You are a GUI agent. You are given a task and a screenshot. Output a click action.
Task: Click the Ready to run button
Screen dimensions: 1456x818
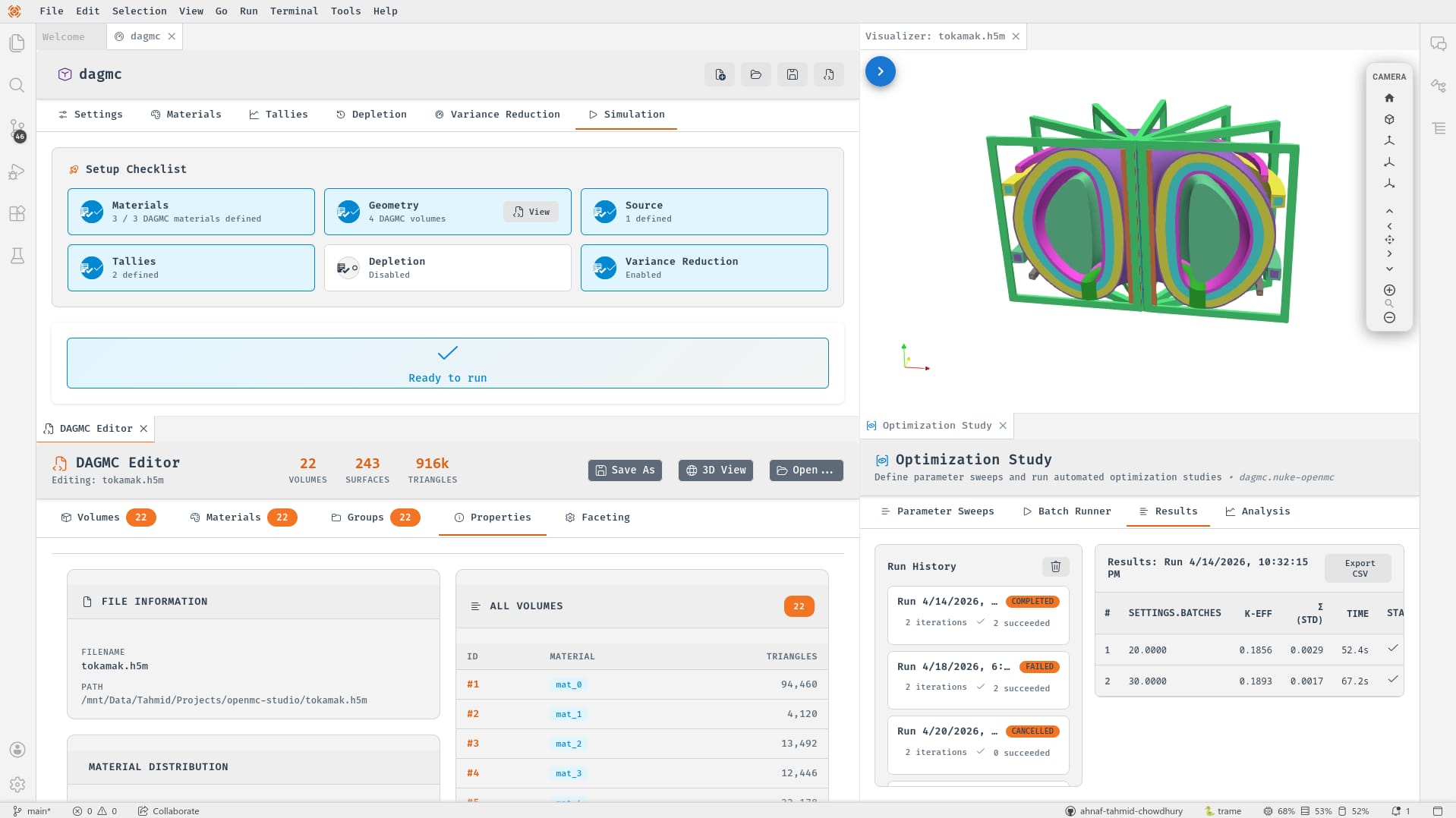tap(448, 363)
